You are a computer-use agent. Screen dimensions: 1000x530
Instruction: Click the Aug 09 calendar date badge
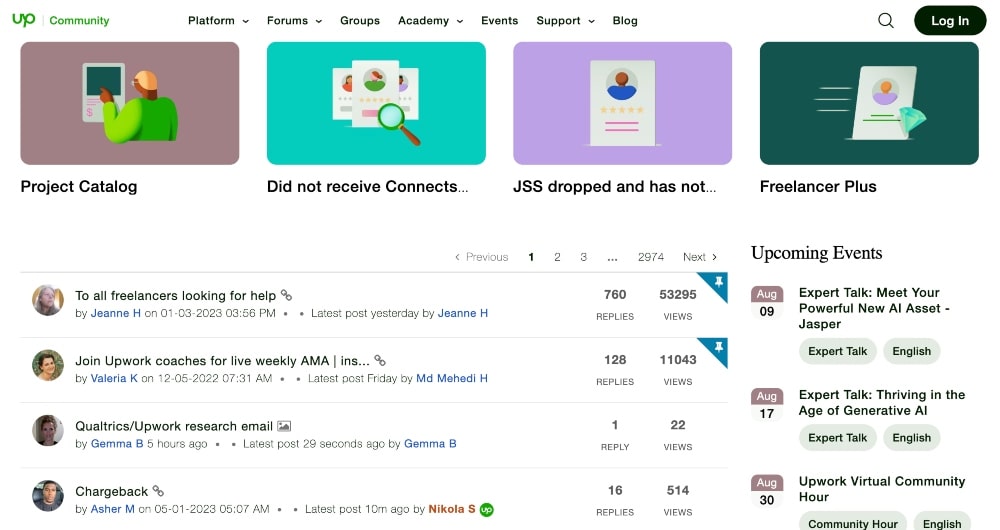coord(767,302)
